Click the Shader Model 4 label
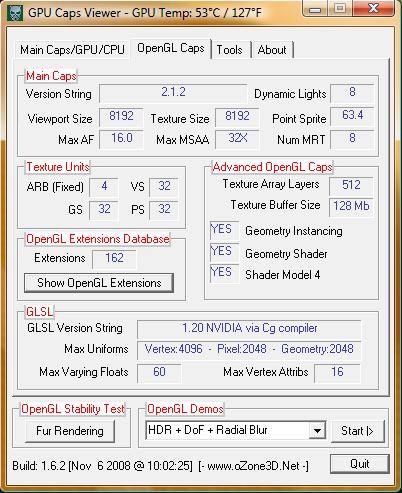The image size is (402, 493). tap(283, 275)
